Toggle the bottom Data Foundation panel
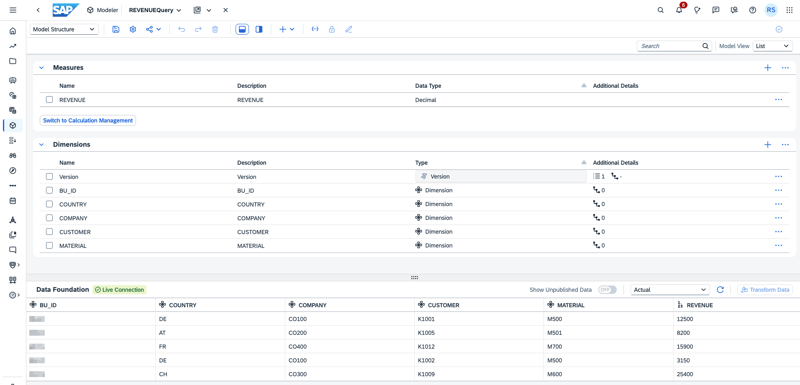 click(242, 30)
